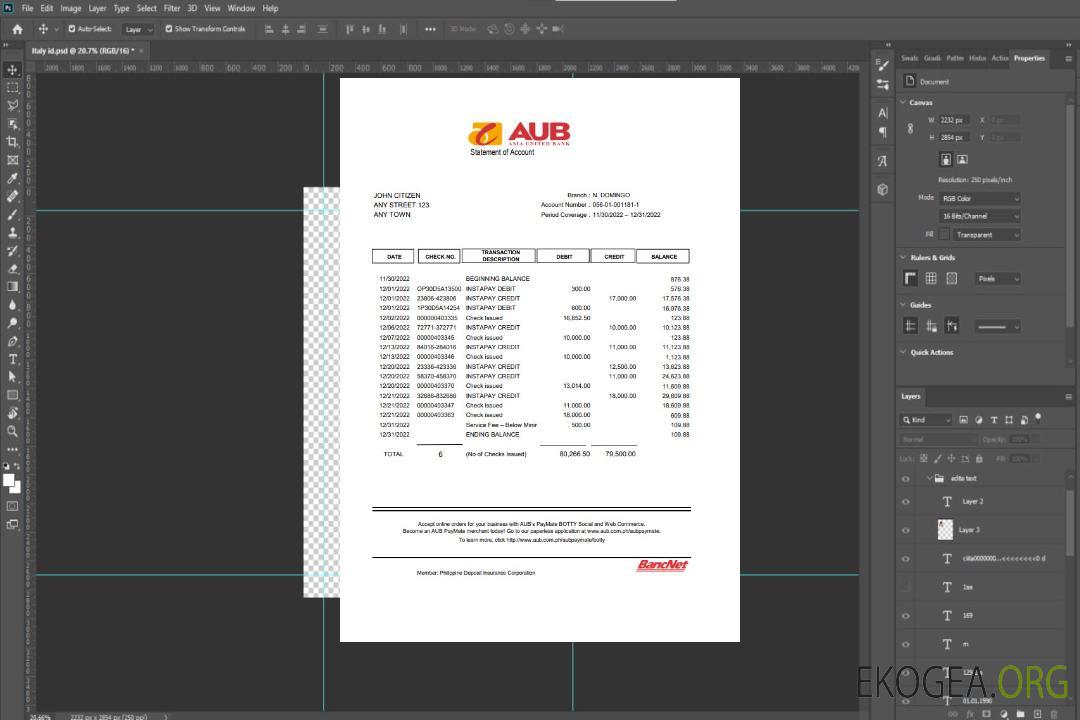Image resolution: width=1080 pixels, height=720 pixels.
Task: Select the Clone Stamp tool
Action: coord(12,232)
